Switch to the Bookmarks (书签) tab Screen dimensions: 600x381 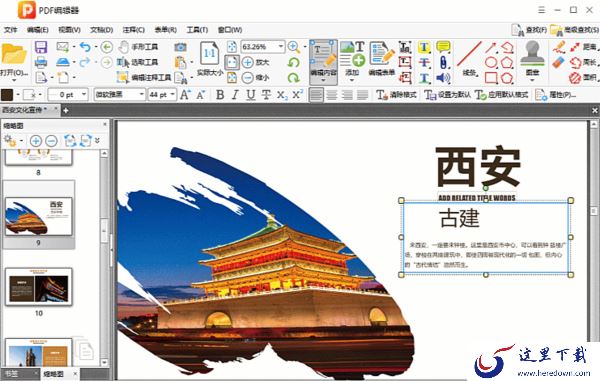pyautogui.click(x=12, y=374)
